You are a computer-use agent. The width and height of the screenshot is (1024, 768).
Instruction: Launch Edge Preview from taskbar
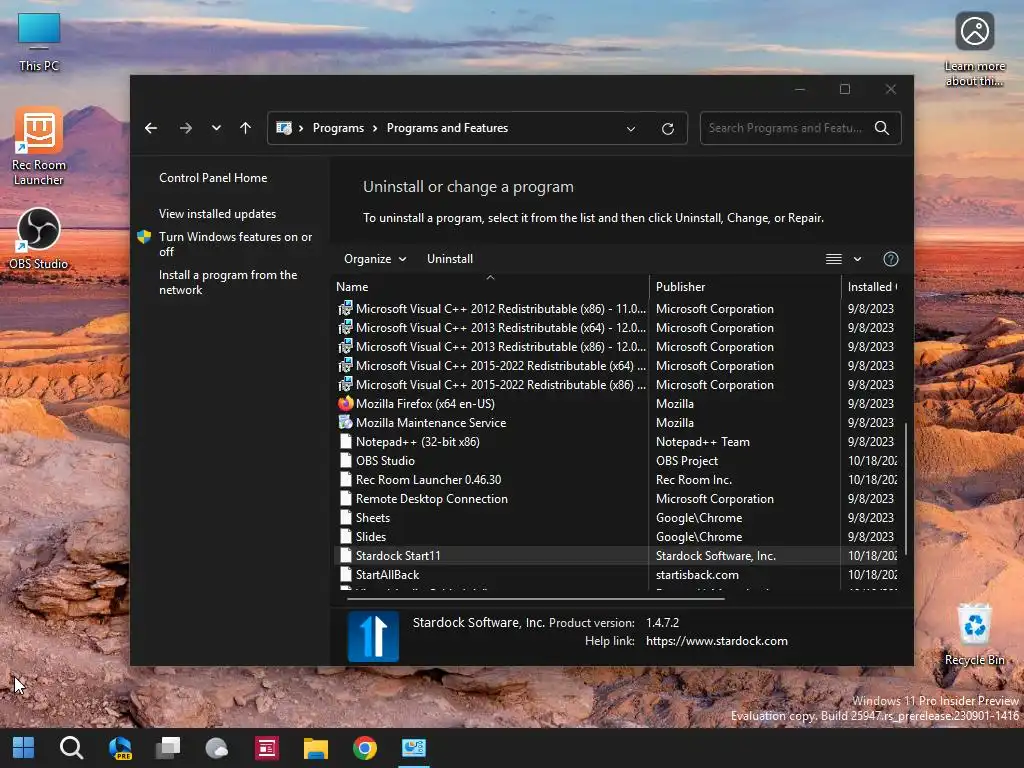click(120, 748)
